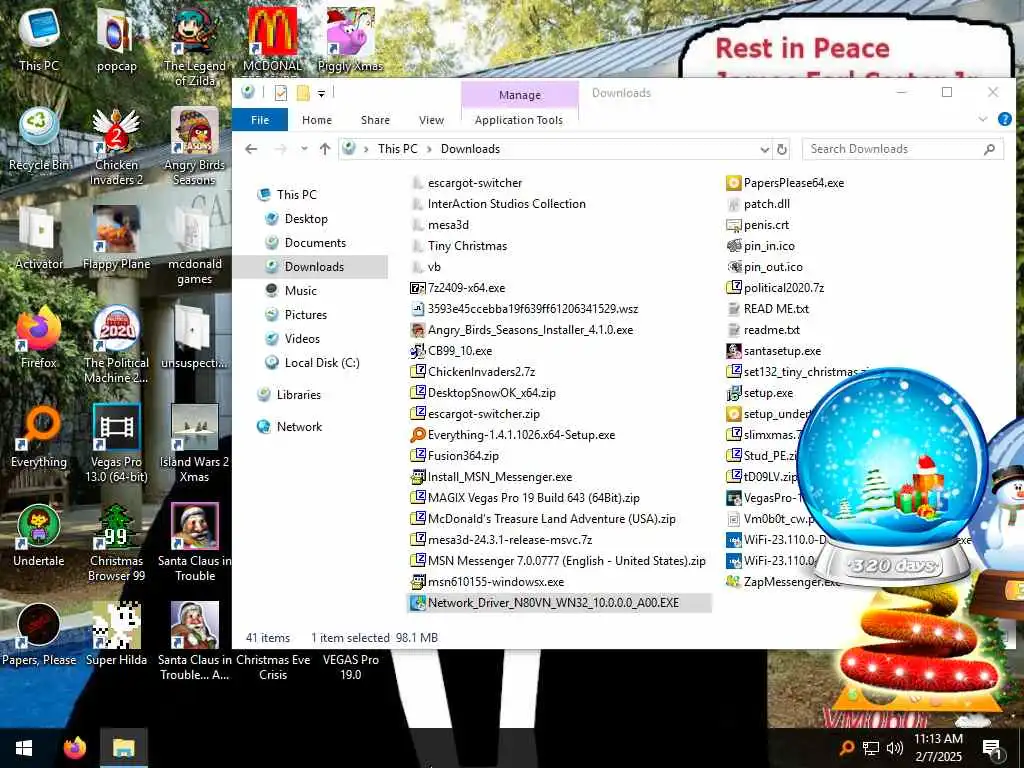The height and width of the screenshot is (768, 1024).
Task: Open the This PC desktop icon
Action: (x=39, y=39)
